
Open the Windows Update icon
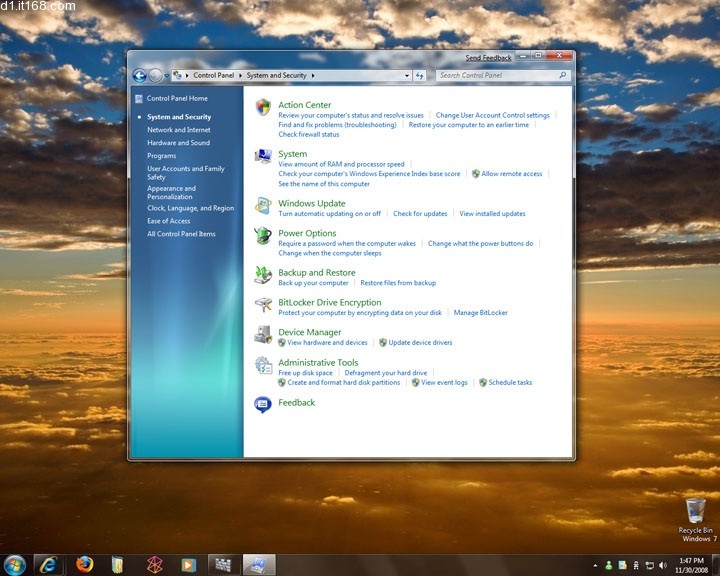pyautogui.click(x=263, y=205)
